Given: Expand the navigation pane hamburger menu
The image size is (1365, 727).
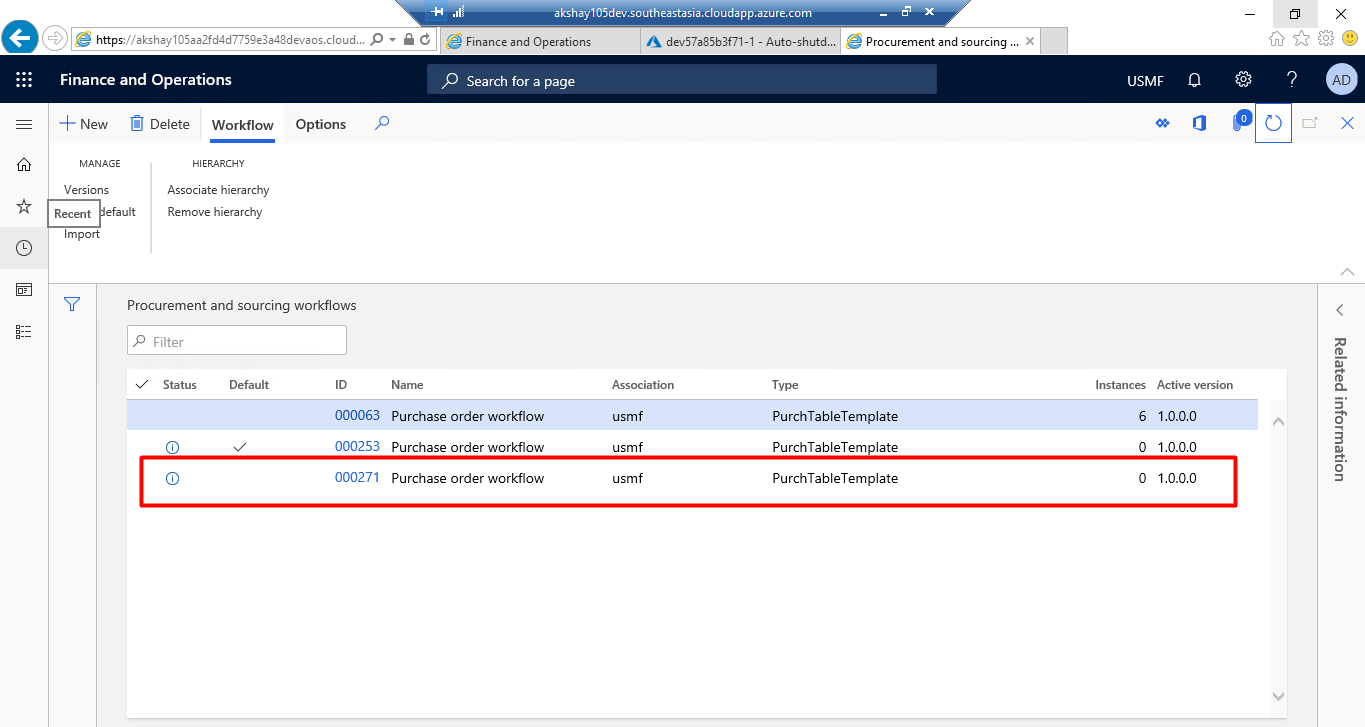Looking at the screenshot, I should (24, 124).
